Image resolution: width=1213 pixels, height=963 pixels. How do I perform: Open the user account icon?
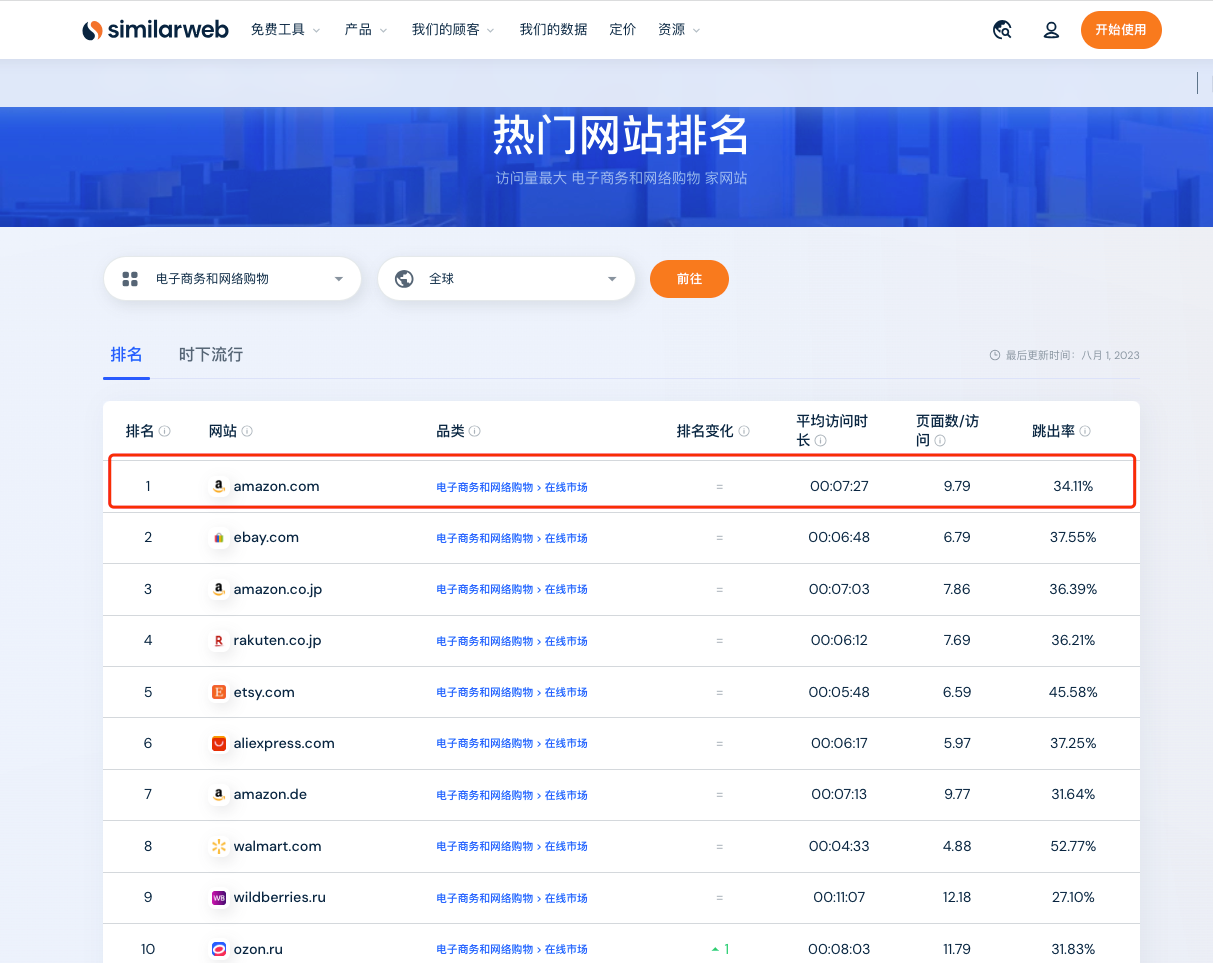pos(1051,30)
